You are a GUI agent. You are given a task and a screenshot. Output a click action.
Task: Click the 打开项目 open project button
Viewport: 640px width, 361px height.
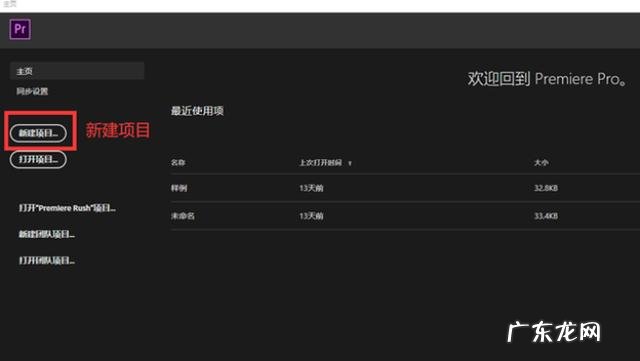[38, 159]
